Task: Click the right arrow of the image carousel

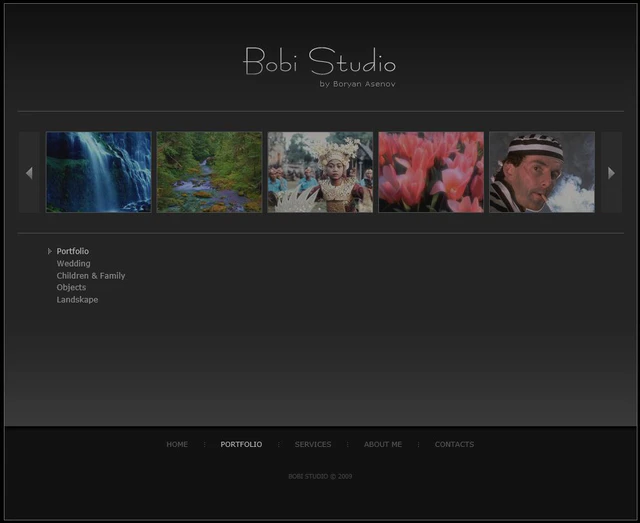Action: point(611,172)
